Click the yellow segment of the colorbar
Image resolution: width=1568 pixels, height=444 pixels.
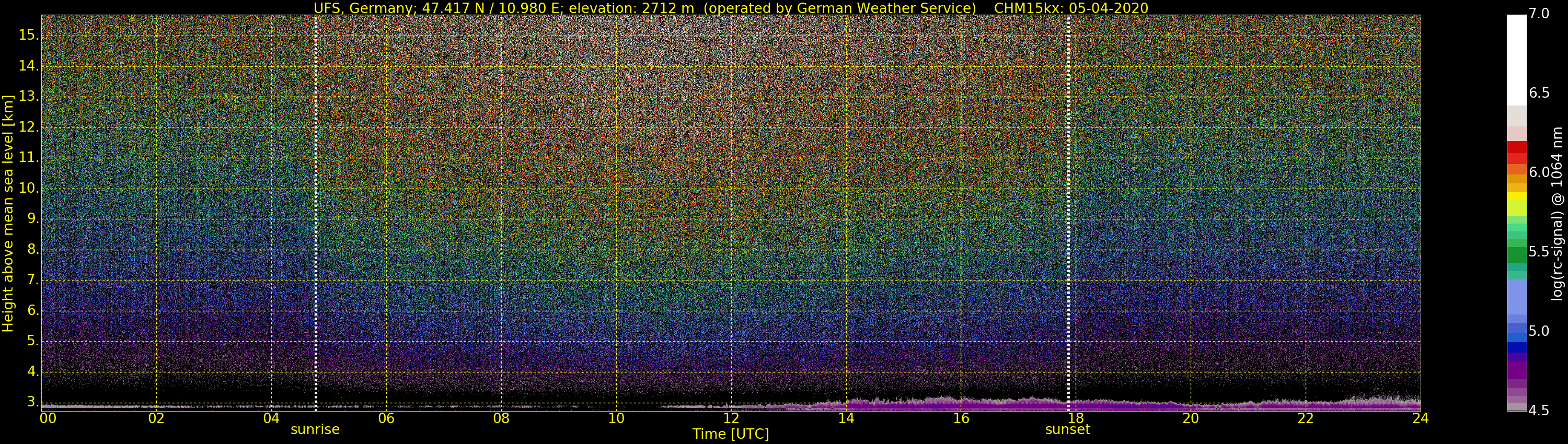coord(1516,196)
